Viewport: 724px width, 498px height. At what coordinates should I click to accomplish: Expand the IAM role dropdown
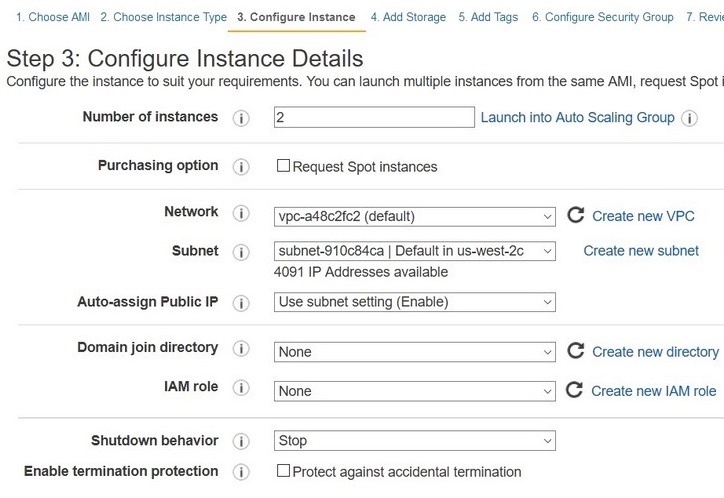click(415, 391)
